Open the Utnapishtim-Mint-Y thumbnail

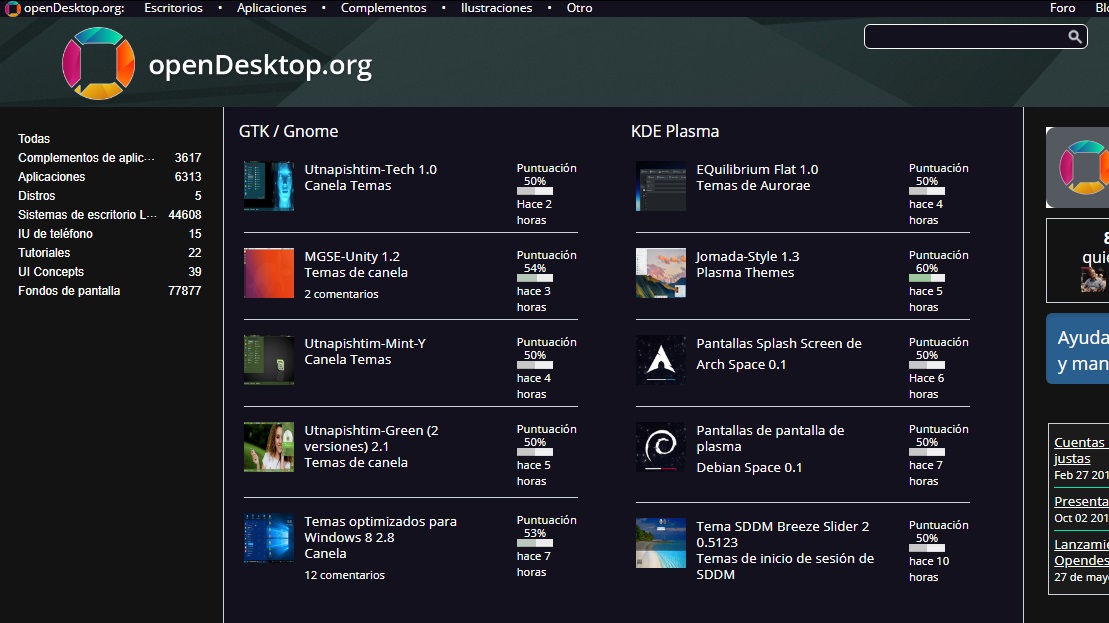tap(269, 360)
